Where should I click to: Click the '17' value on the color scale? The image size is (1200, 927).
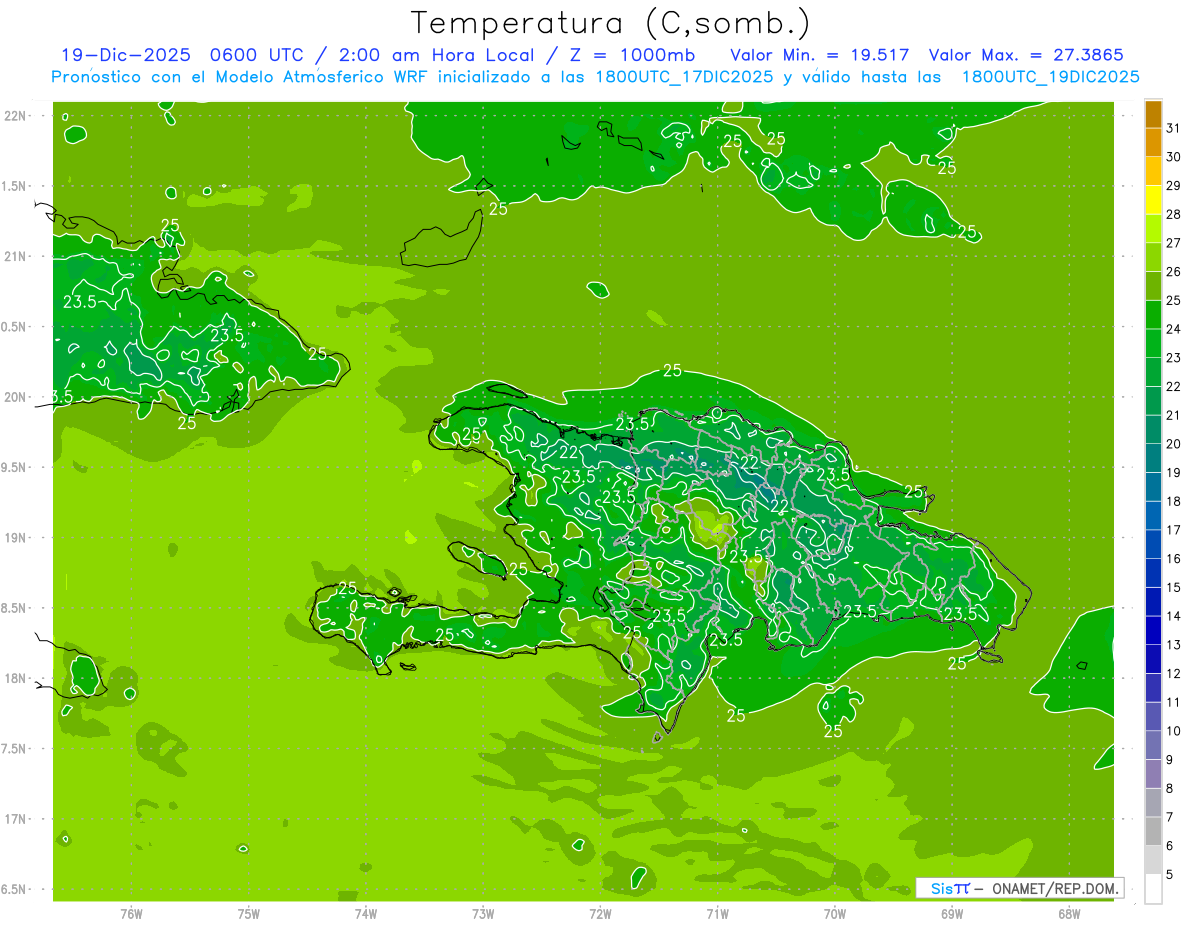click(1174, 530)
